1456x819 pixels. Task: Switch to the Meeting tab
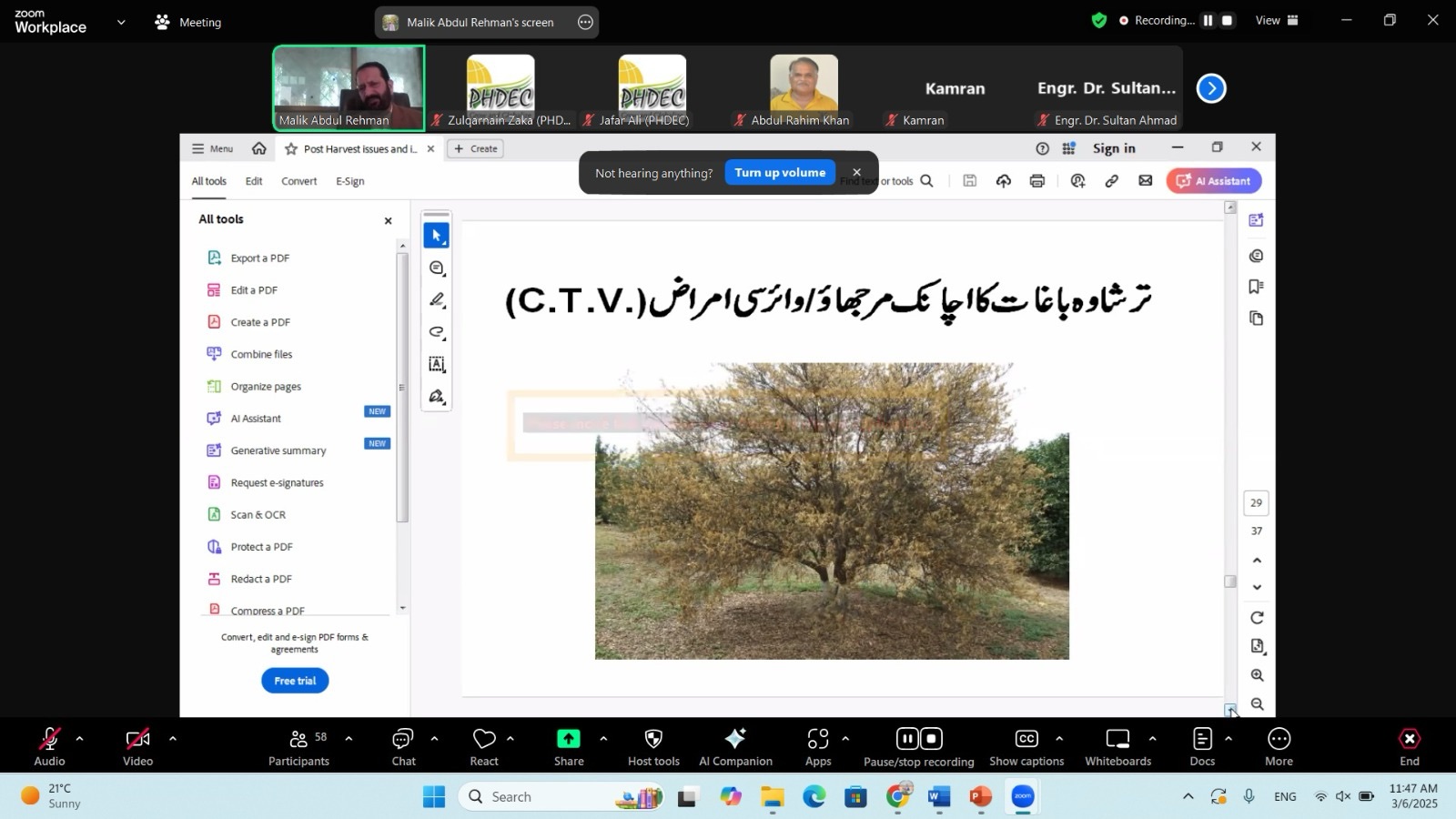(x=188, y=22)
